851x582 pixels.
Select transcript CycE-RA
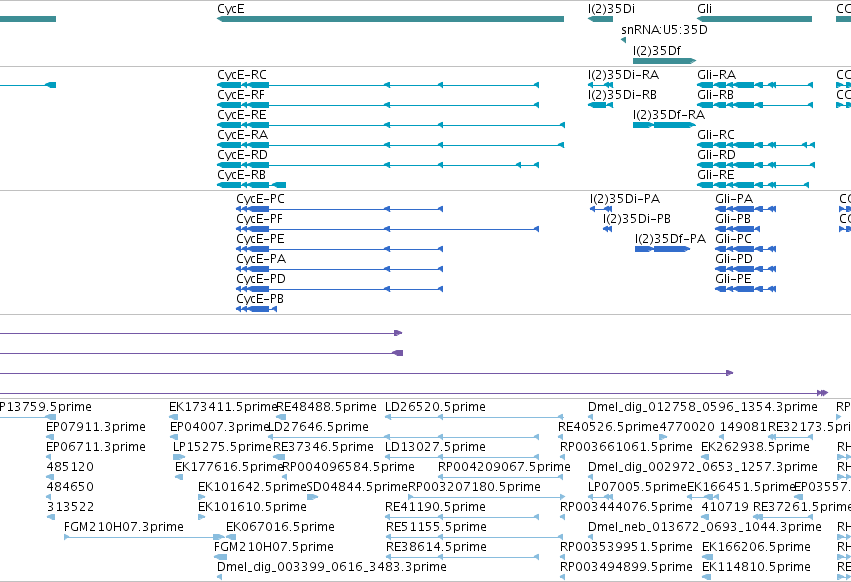click(x=391, y=145)
